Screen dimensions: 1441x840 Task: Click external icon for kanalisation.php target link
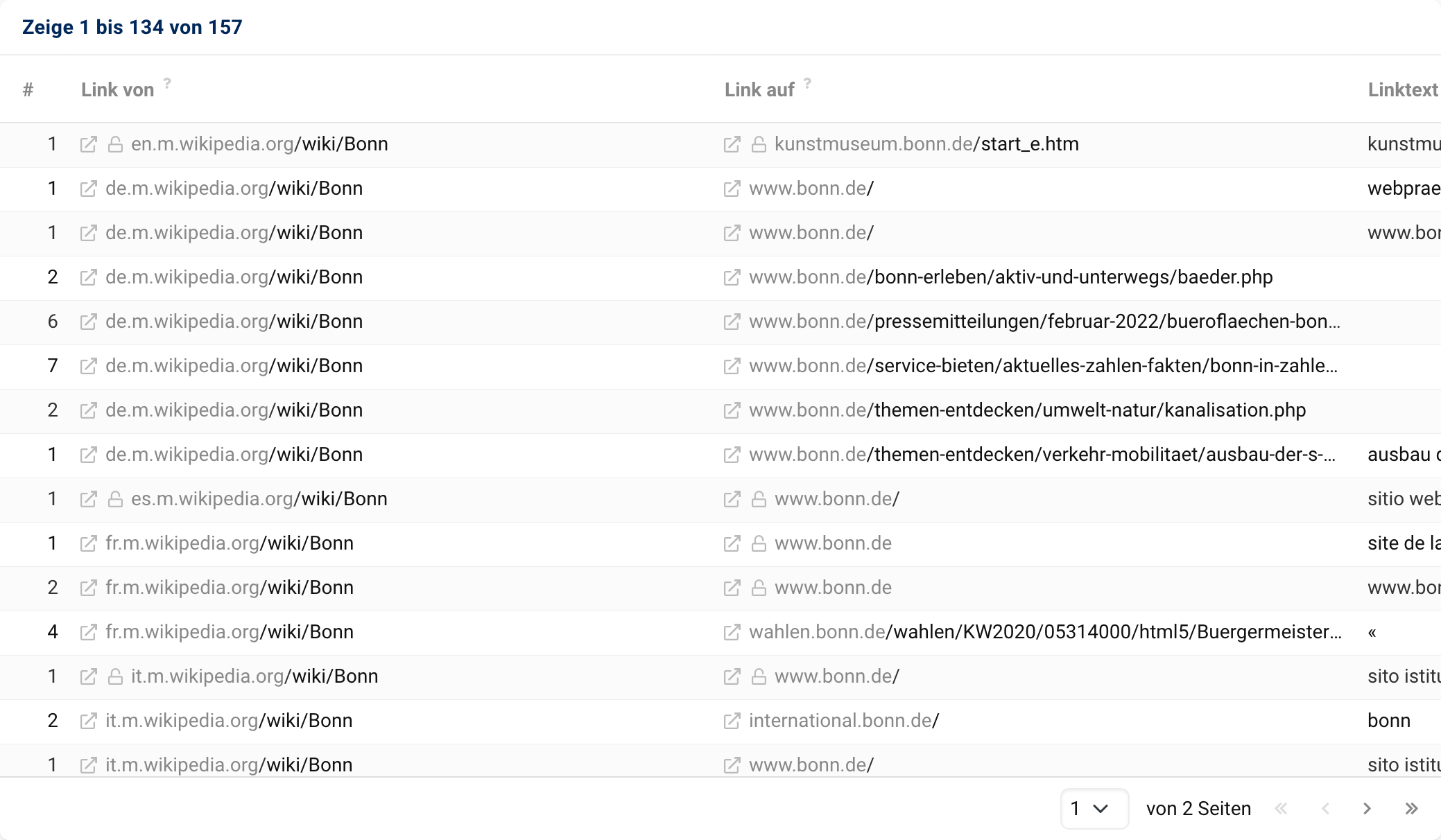pyautogui.click(x=732, y=410)
